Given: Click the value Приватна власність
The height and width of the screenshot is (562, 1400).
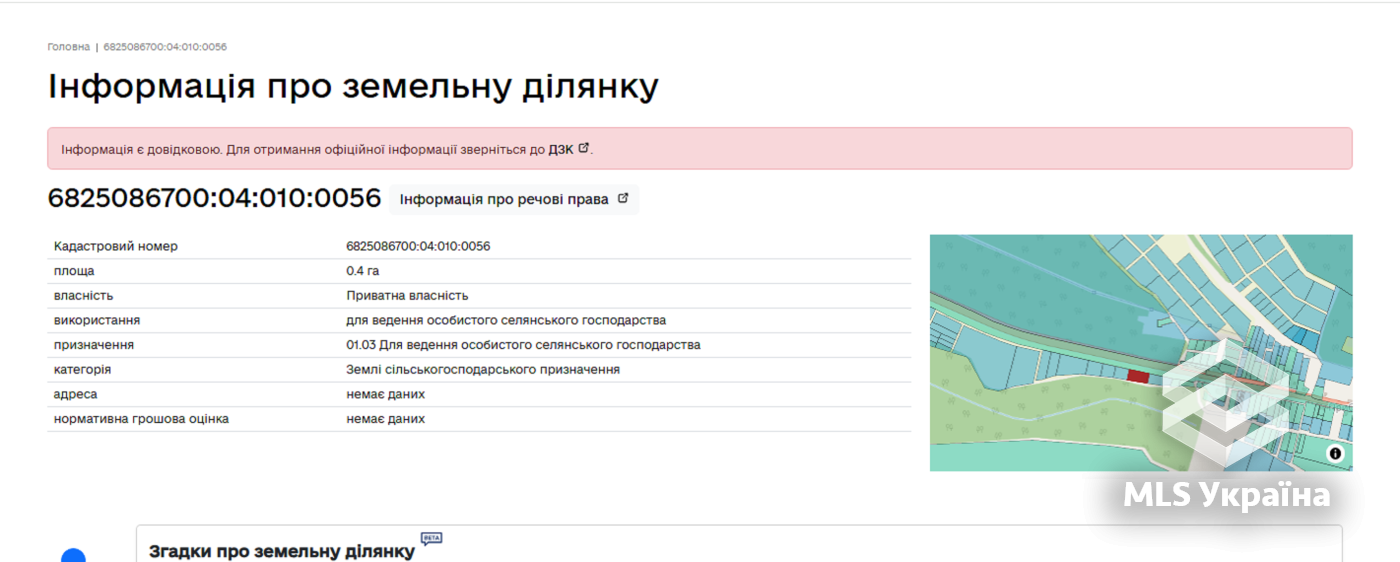Looking at the screenshot, I should pyautogui.click(x=407, y=296).
